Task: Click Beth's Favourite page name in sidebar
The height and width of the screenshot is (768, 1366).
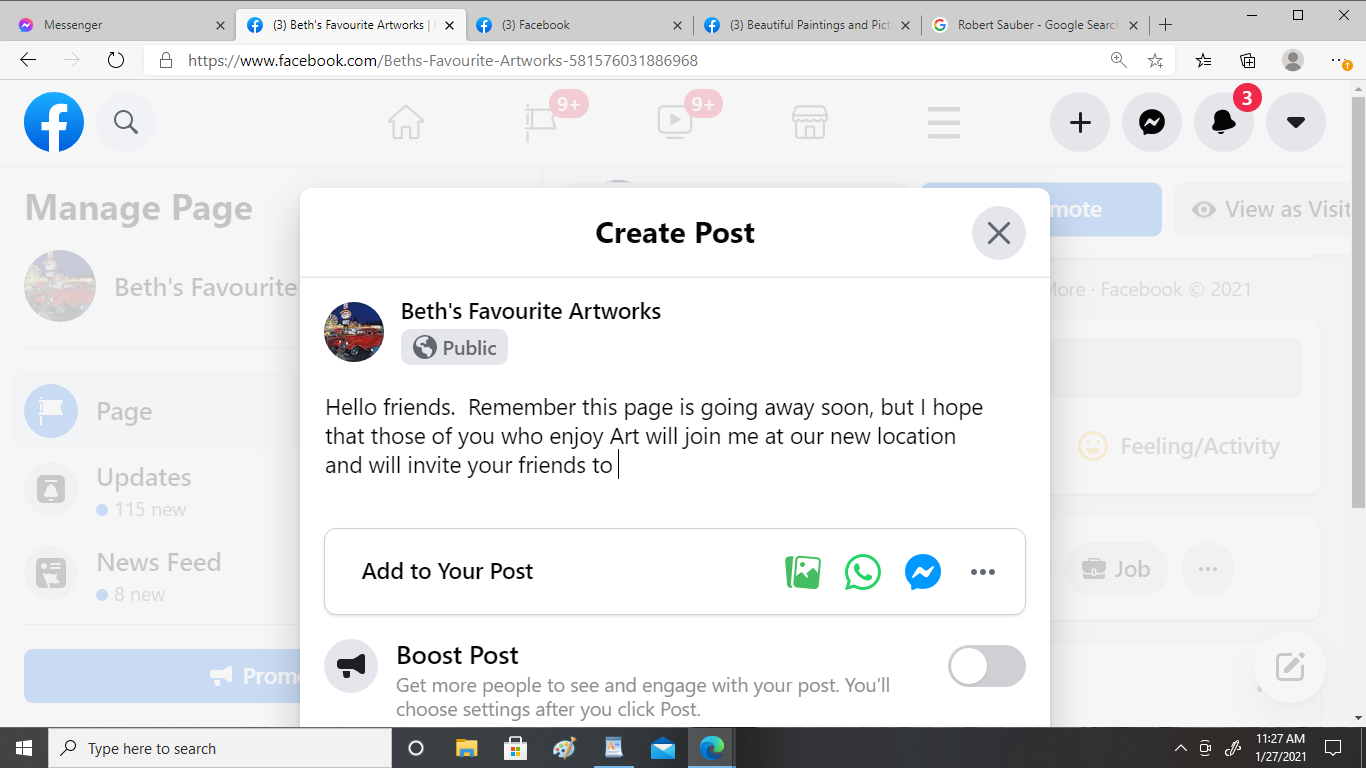Action: pyautogui.click(x=205, y=288)
